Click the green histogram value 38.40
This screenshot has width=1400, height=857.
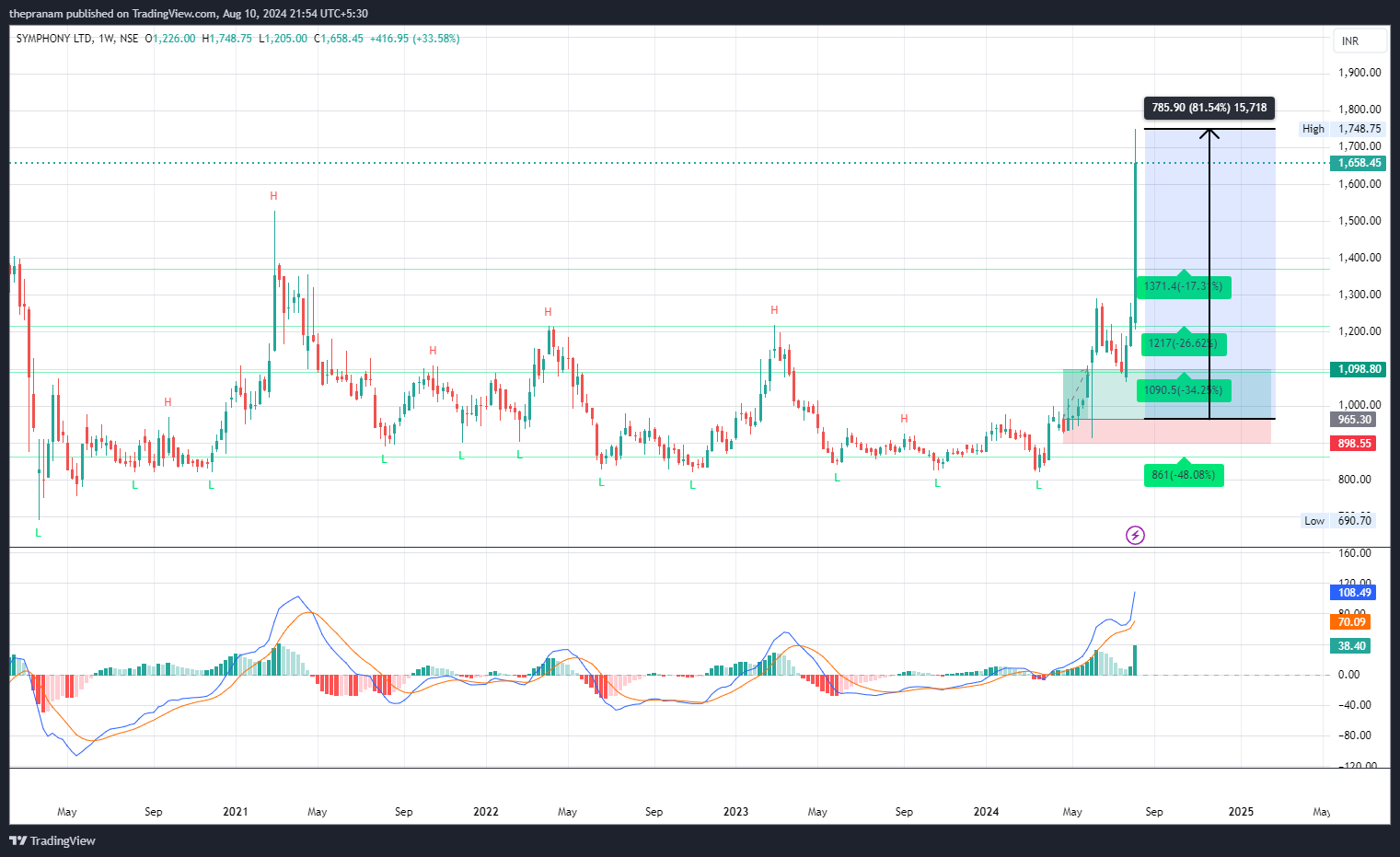pos(1351,646)
